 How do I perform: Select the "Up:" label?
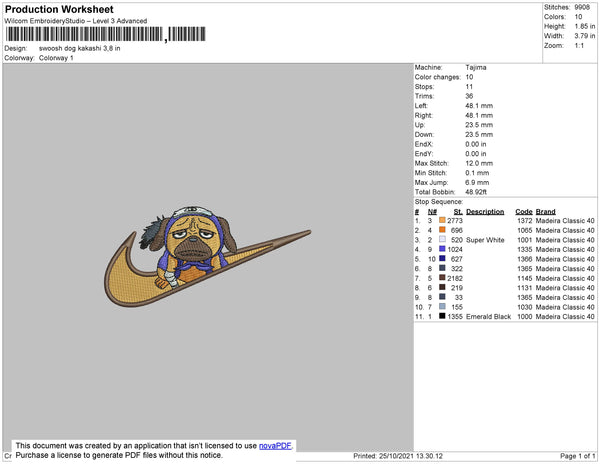(420, 125)
